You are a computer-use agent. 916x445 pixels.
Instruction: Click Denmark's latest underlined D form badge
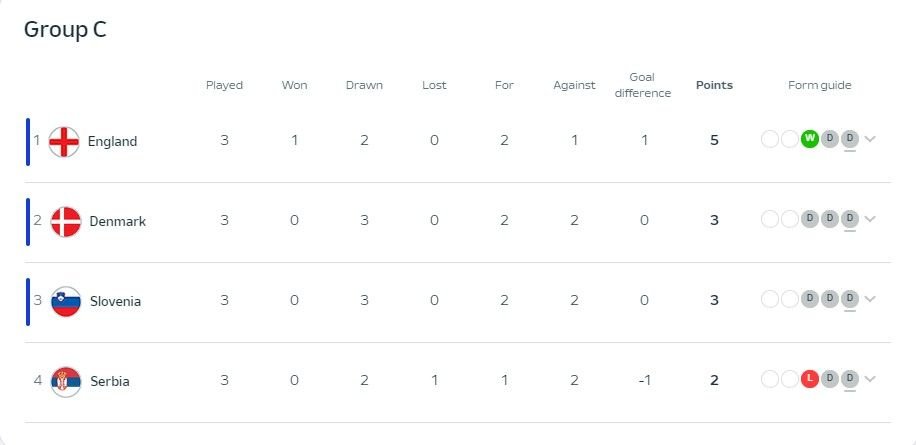tap(850, 219)
